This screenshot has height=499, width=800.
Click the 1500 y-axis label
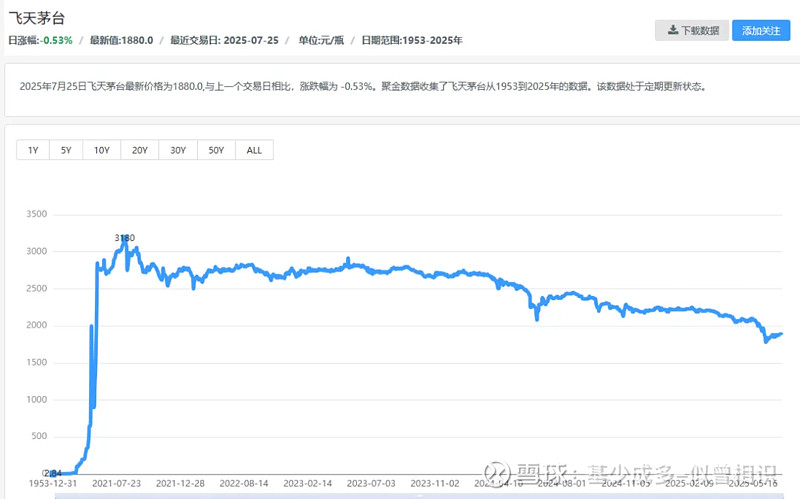click(x=37, y=362)
